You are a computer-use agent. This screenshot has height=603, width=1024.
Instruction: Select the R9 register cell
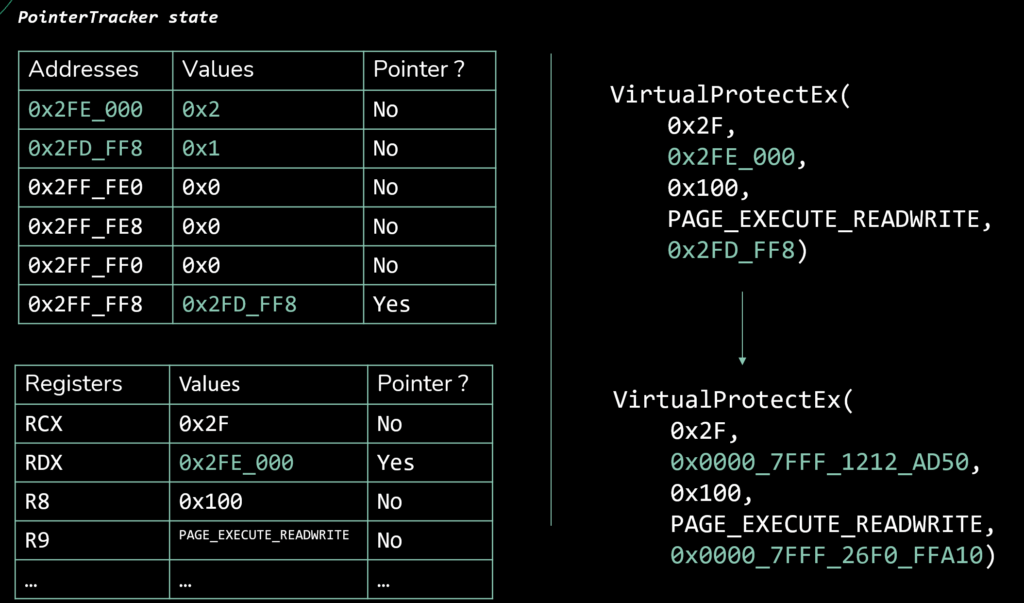tap(37, 541)
